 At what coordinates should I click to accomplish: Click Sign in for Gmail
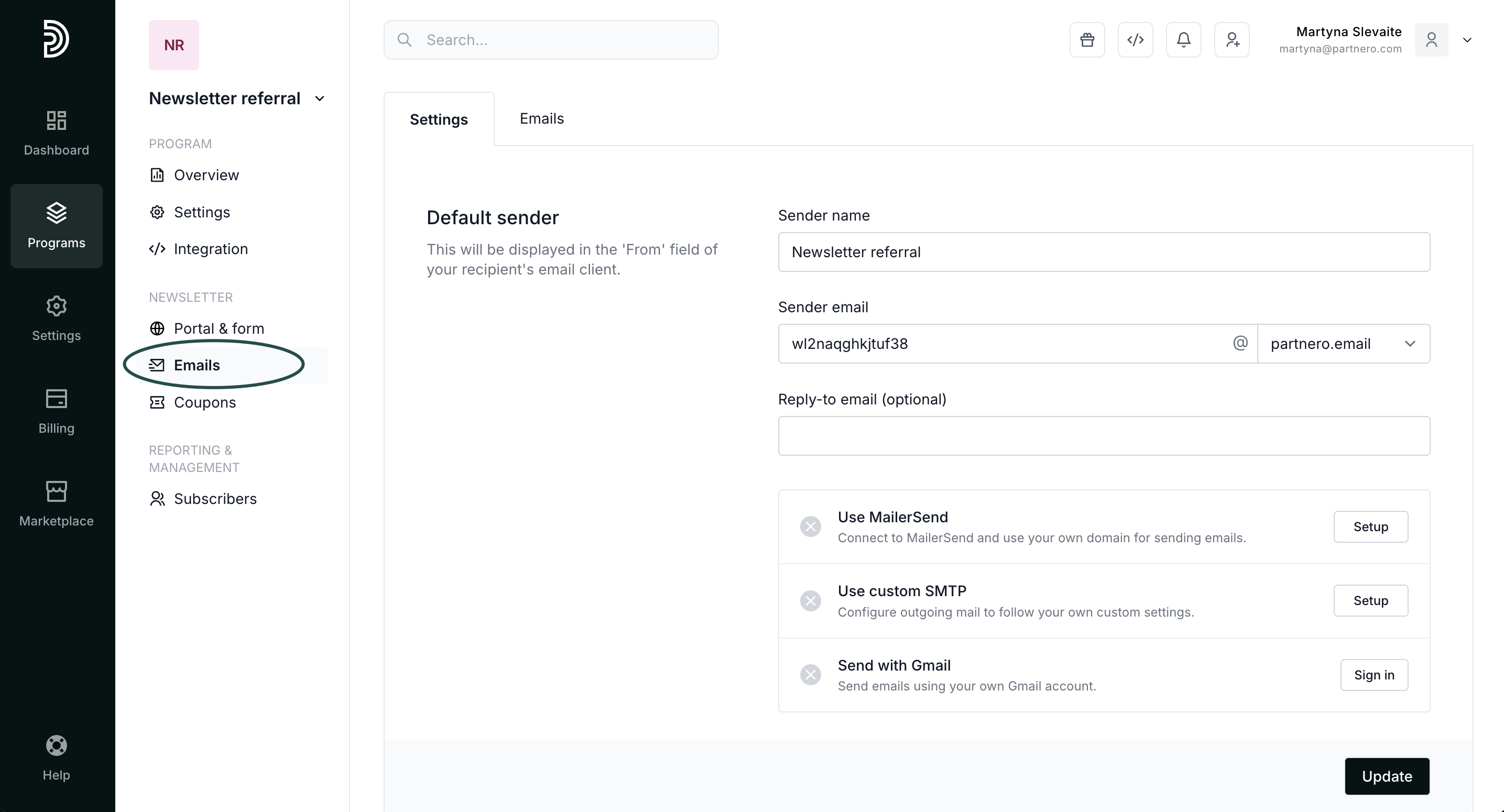pyautogui.click(x=1373, y=675)
